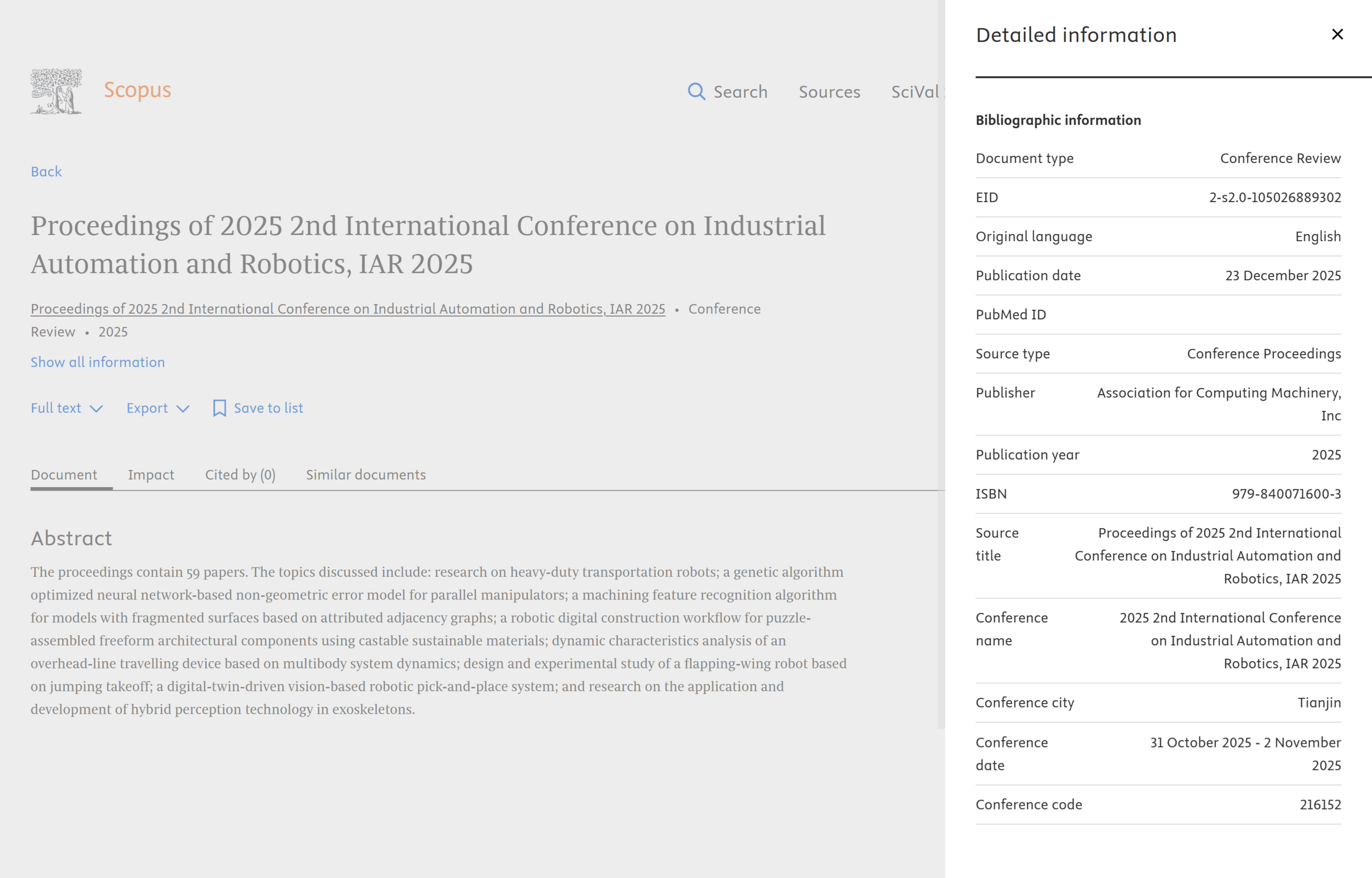Viewport: 1372px width, 878px height.
Task: Click the main document title heading
Action: pos(428,245)
